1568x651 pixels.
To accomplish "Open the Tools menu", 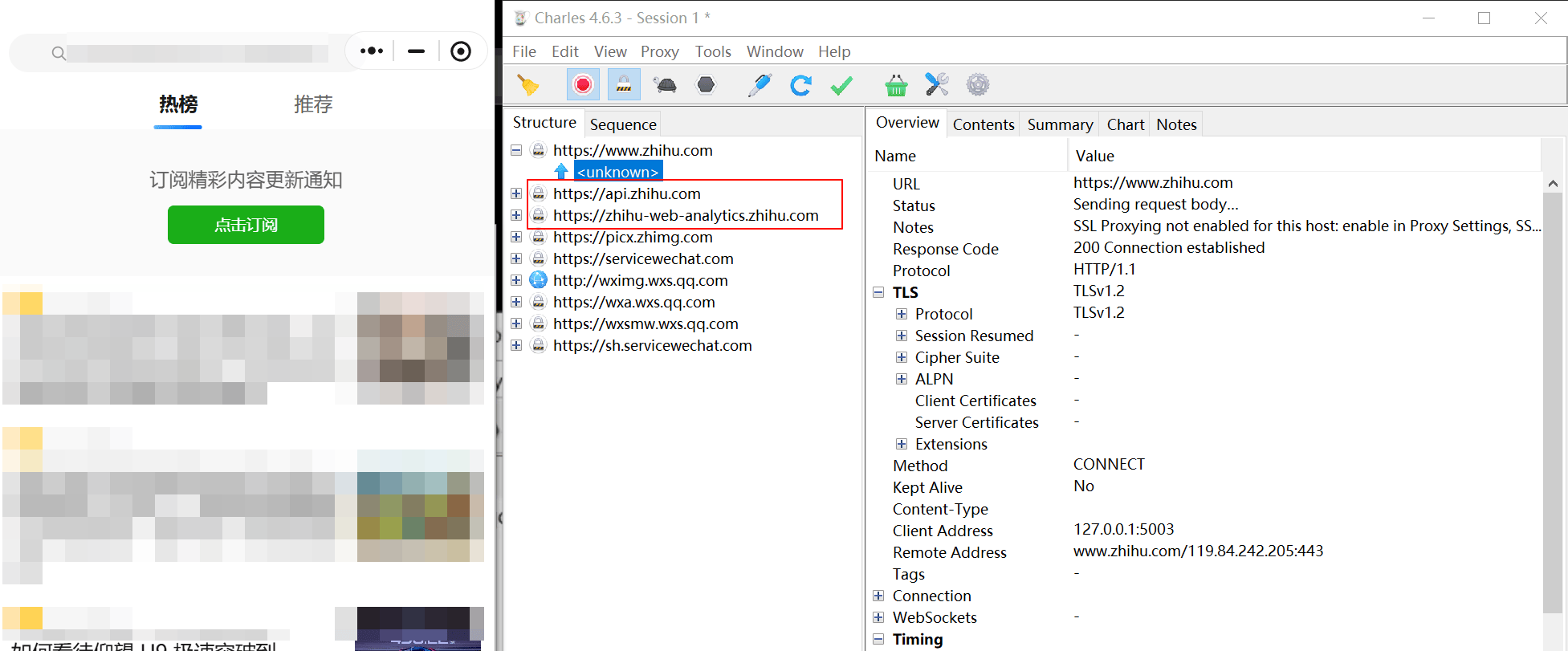I will [x=713, y=51].
